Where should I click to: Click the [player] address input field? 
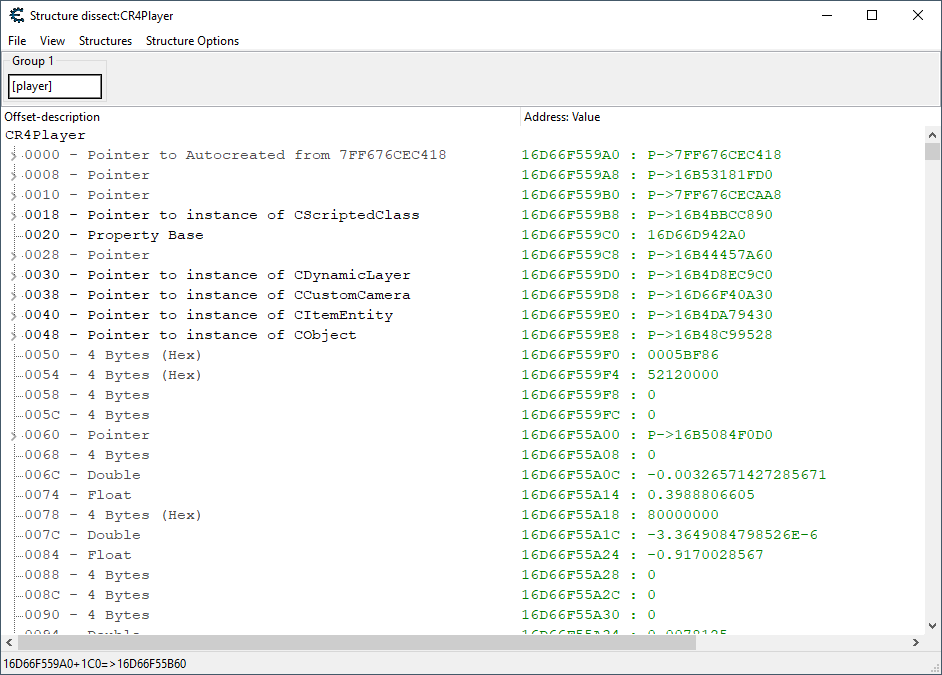[x=55, y=87]
